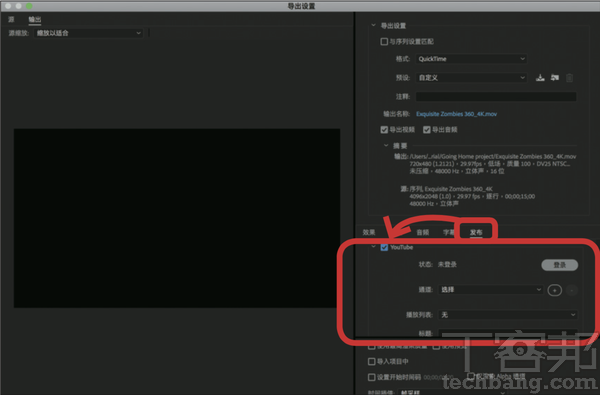
Task: Switch to the 源 tab
Action: click(11, 19)
